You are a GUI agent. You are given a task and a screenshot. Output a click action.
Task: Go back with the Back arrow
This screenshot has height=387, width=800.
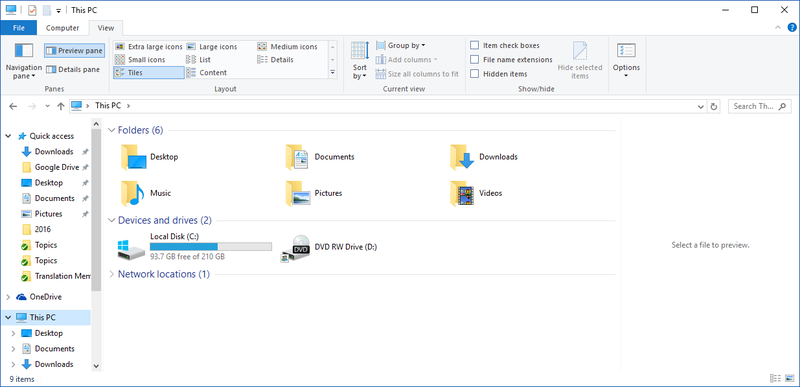pos(13,106)
